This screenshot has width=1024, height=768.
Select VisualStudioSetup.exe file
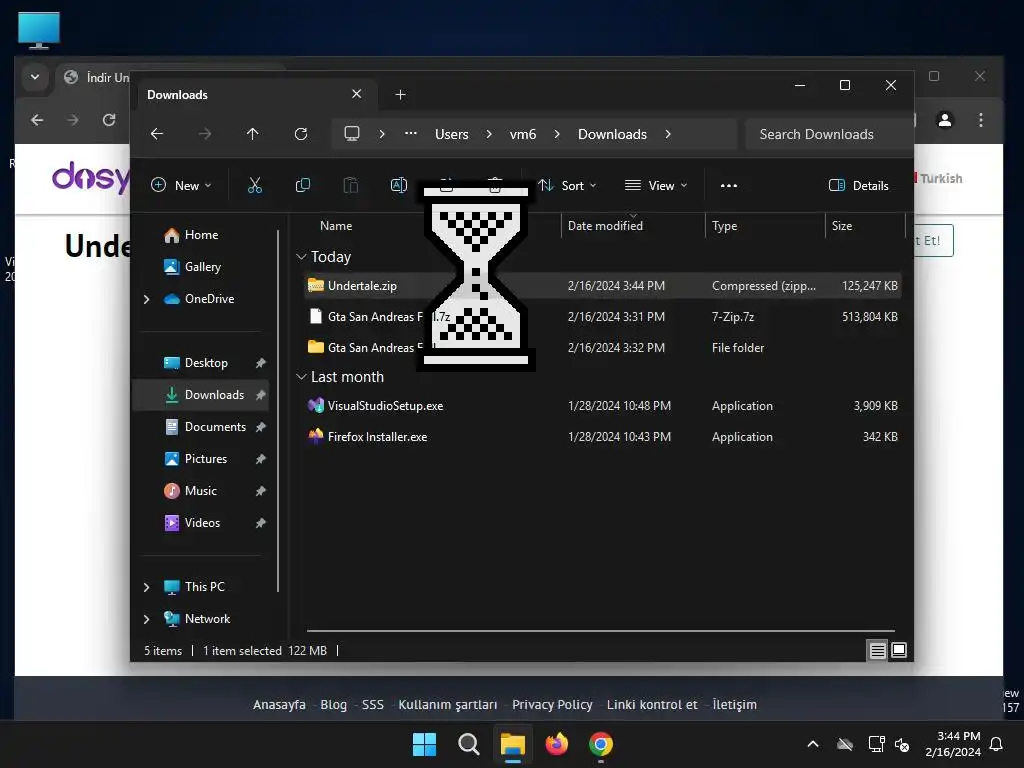(602, 406)
